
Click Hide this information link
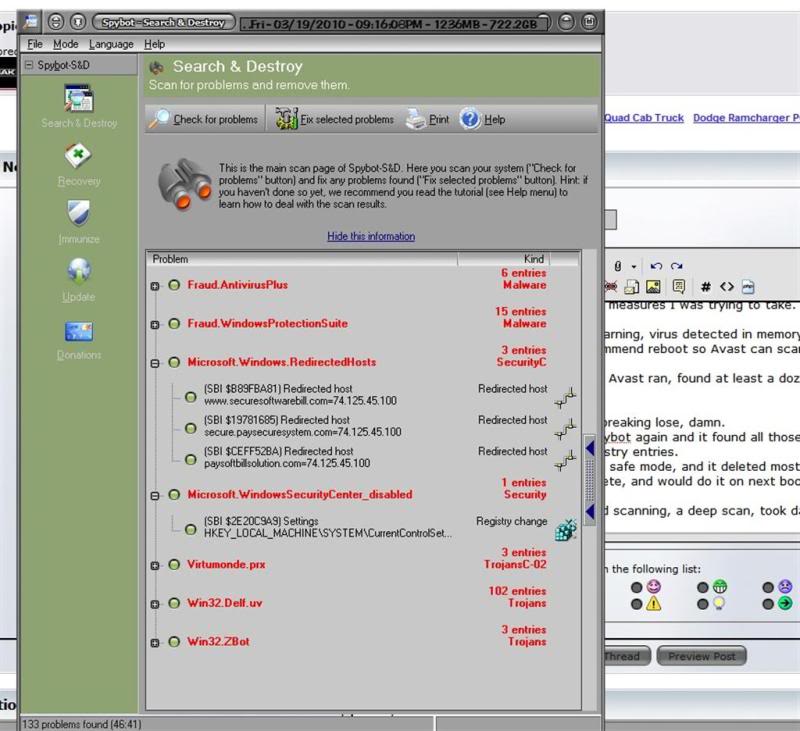point(371,236)
